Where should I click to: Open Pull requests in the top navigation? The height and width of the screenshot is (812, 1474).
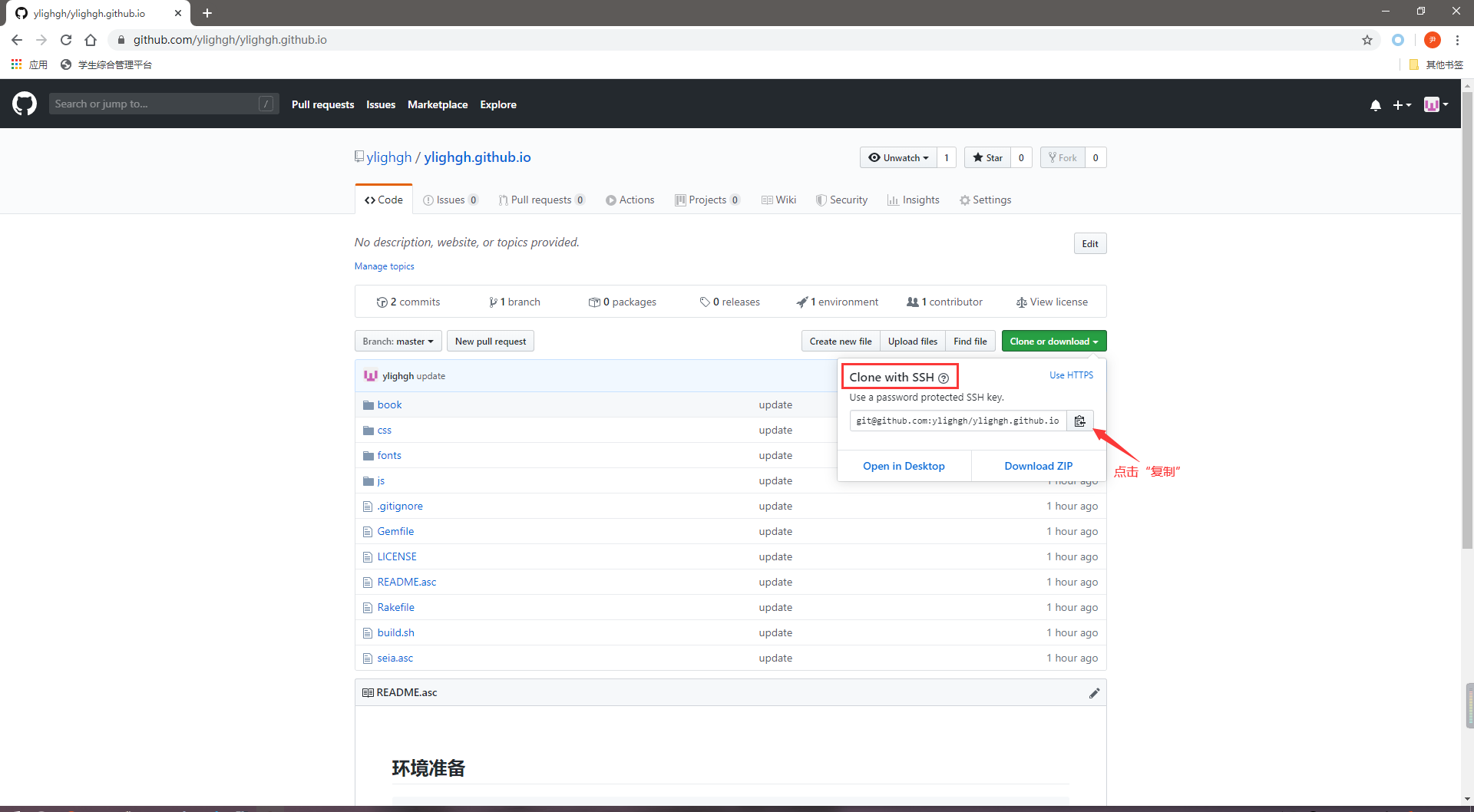(322, 104)
